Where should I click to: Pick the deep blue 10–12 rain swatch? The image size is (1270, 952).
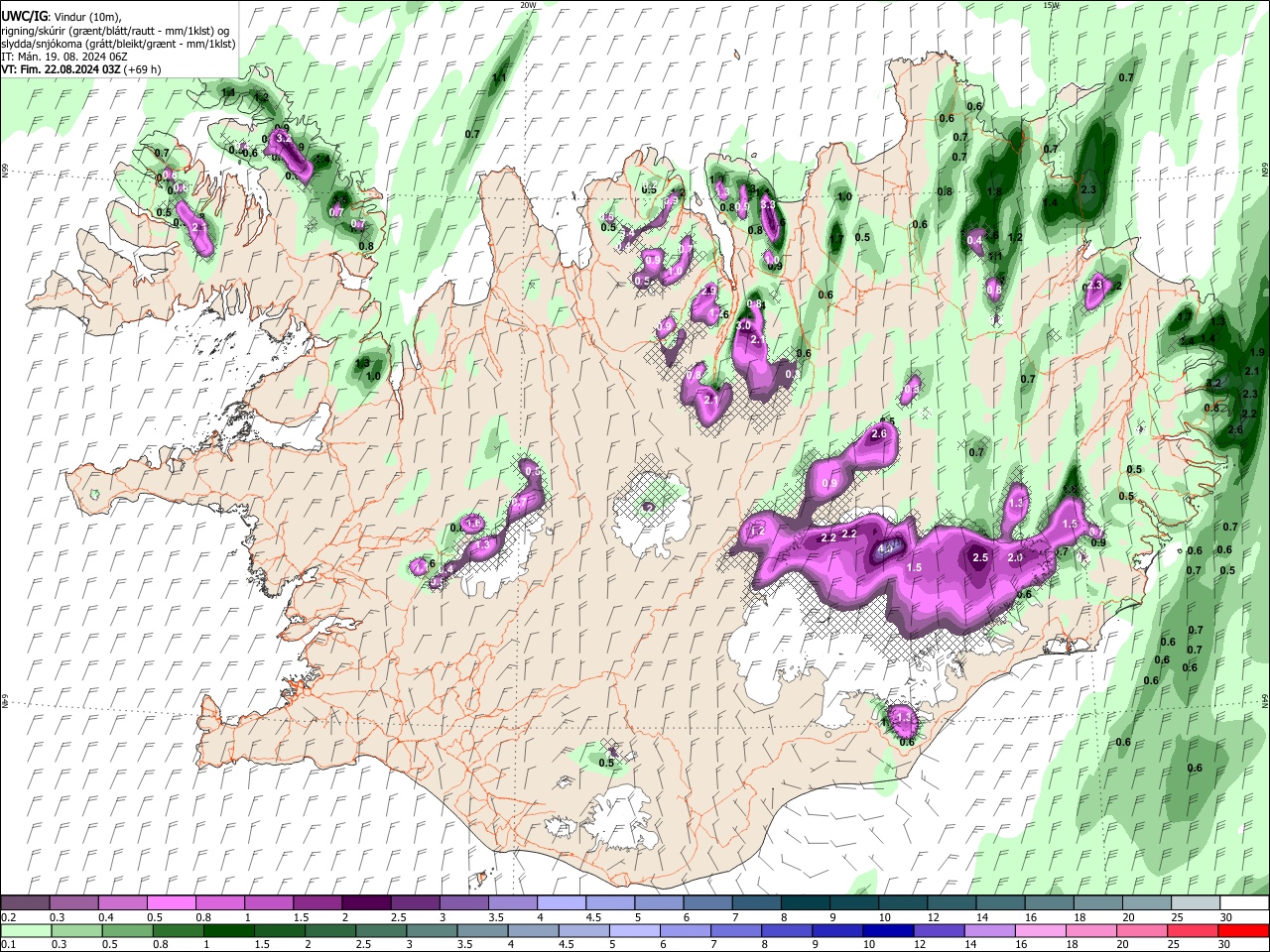pos(888,930)
